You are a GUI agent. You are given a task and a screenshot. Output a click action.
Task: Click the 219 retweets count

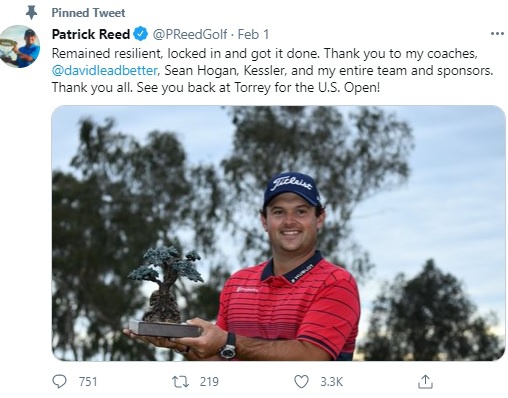coord(209,382)
